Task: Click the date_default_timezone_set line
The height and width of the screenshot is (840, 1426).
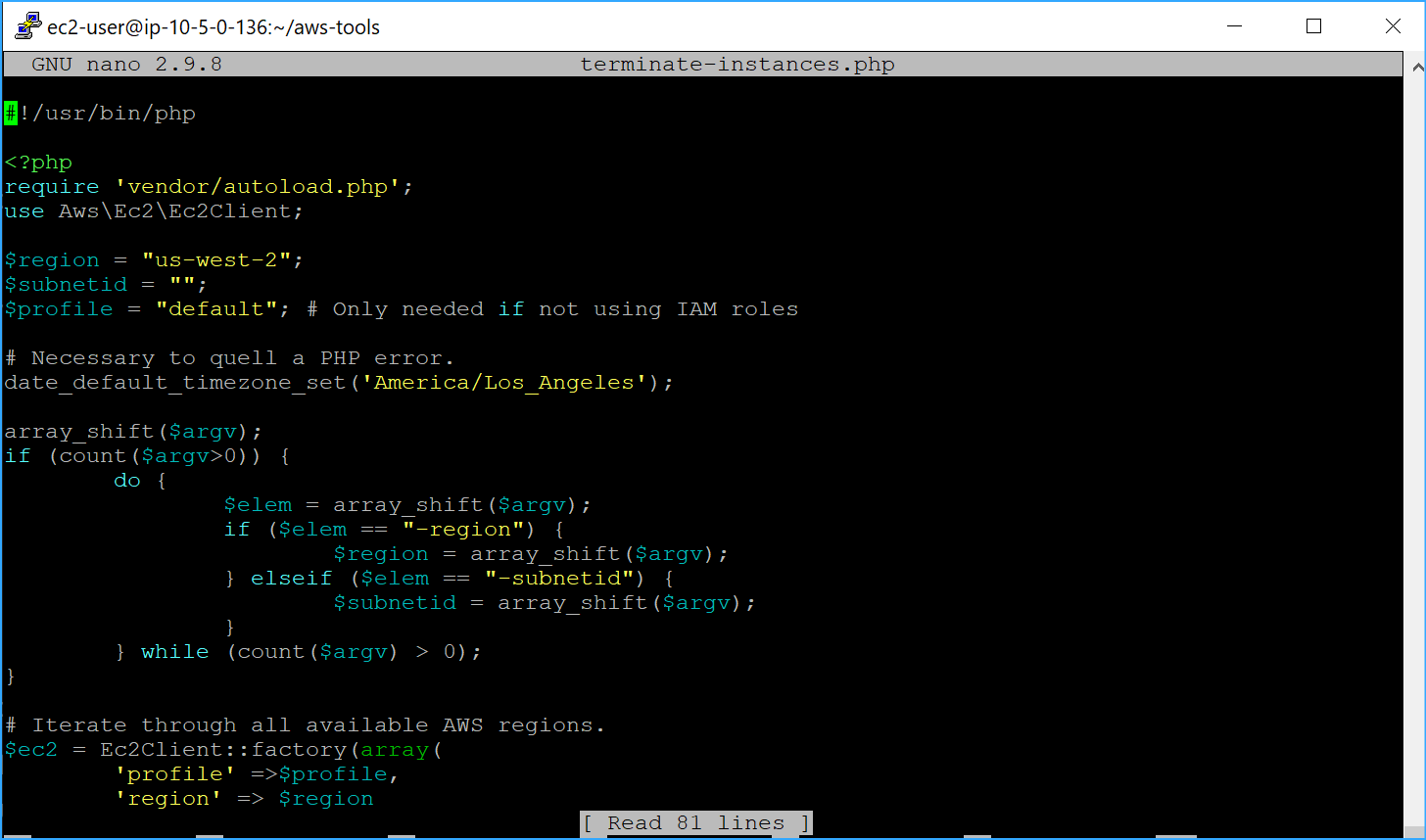Action: click(x=338, y=382)
